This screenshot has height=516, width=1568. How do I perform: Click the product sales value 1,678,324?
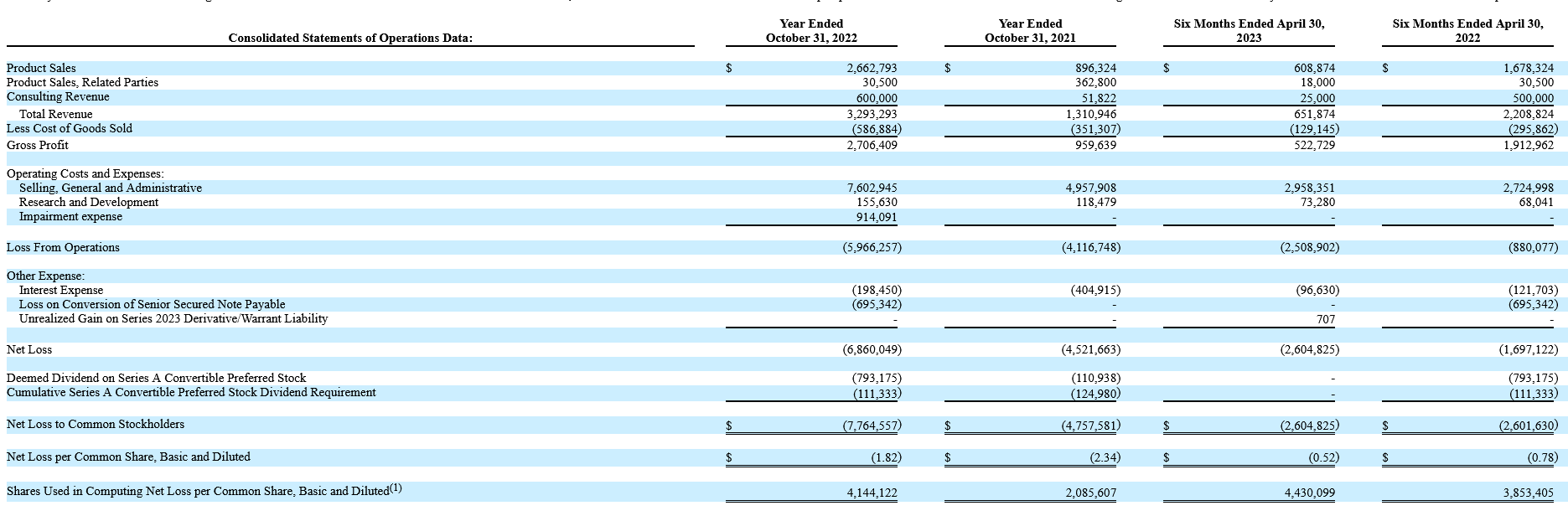coord(1529,68)
